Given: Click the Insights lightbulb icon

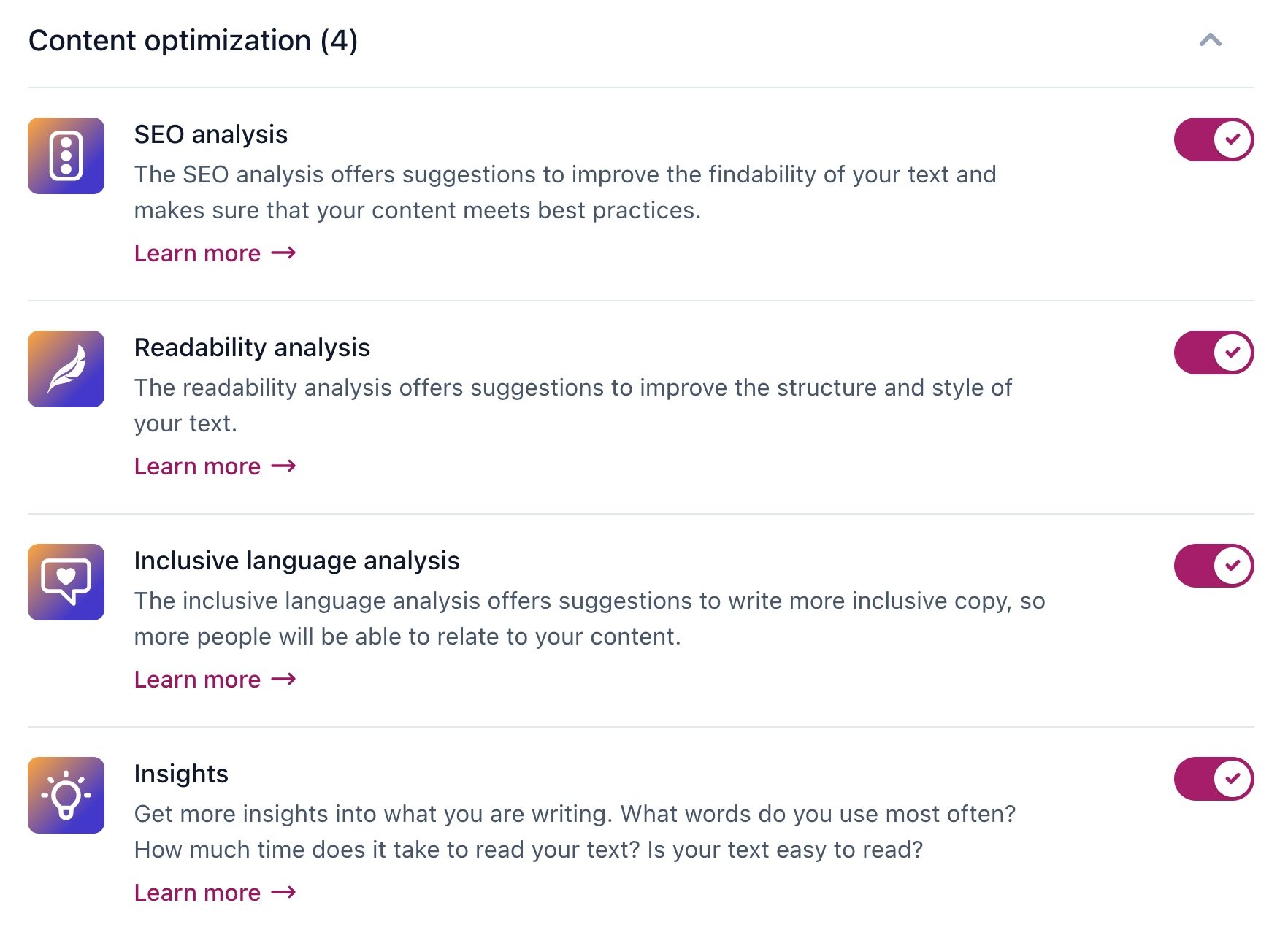Looking at the screenshot, I should click(66, 795).
